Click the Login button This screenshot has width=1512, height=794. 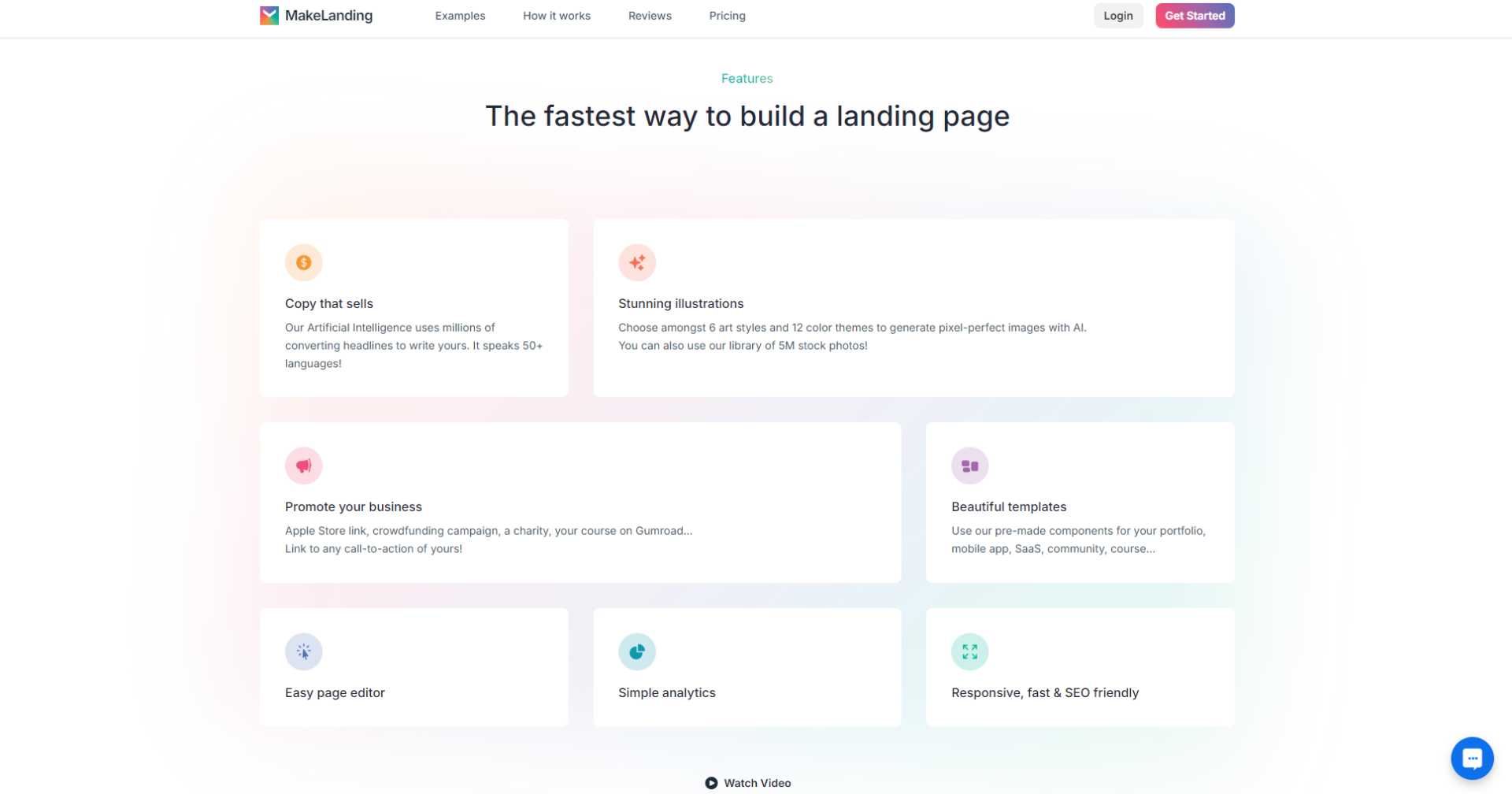1117,16
